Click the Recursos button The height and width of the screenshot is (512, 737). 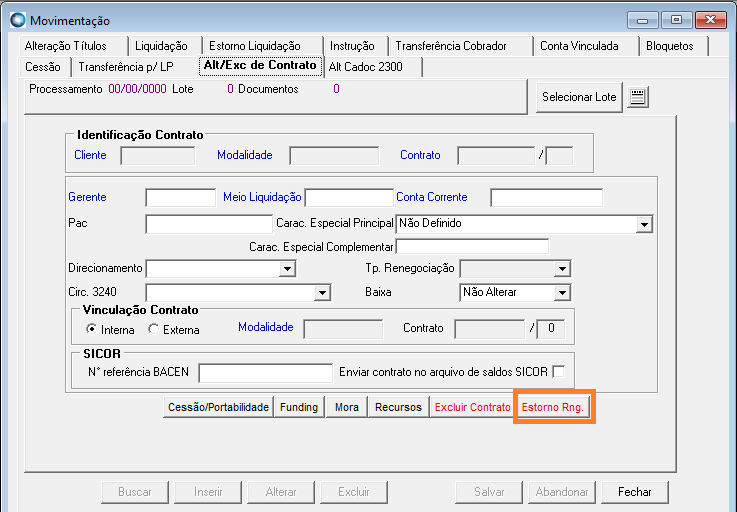click(399, 407)
